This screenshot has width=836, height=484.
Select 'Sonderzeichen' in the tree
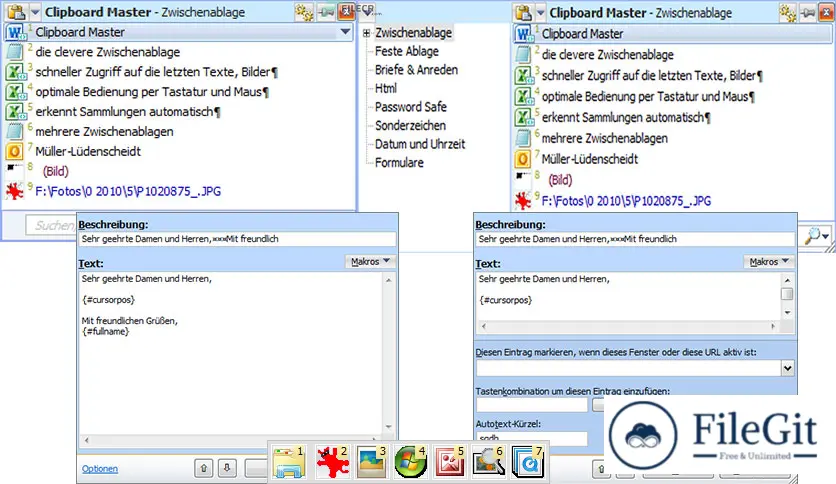pos(410,126)
